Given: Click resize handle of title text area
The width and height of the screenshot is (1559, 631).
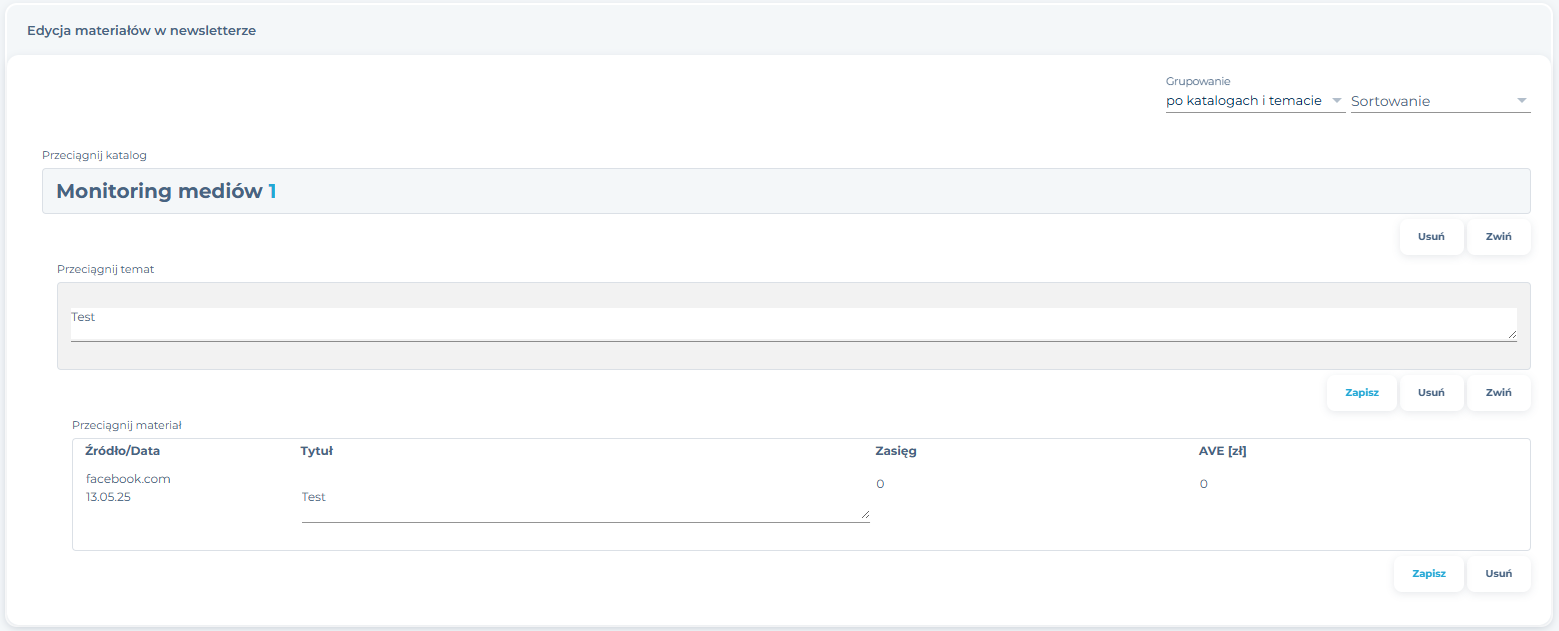Looking at the screenshot, I should point(864,515).
